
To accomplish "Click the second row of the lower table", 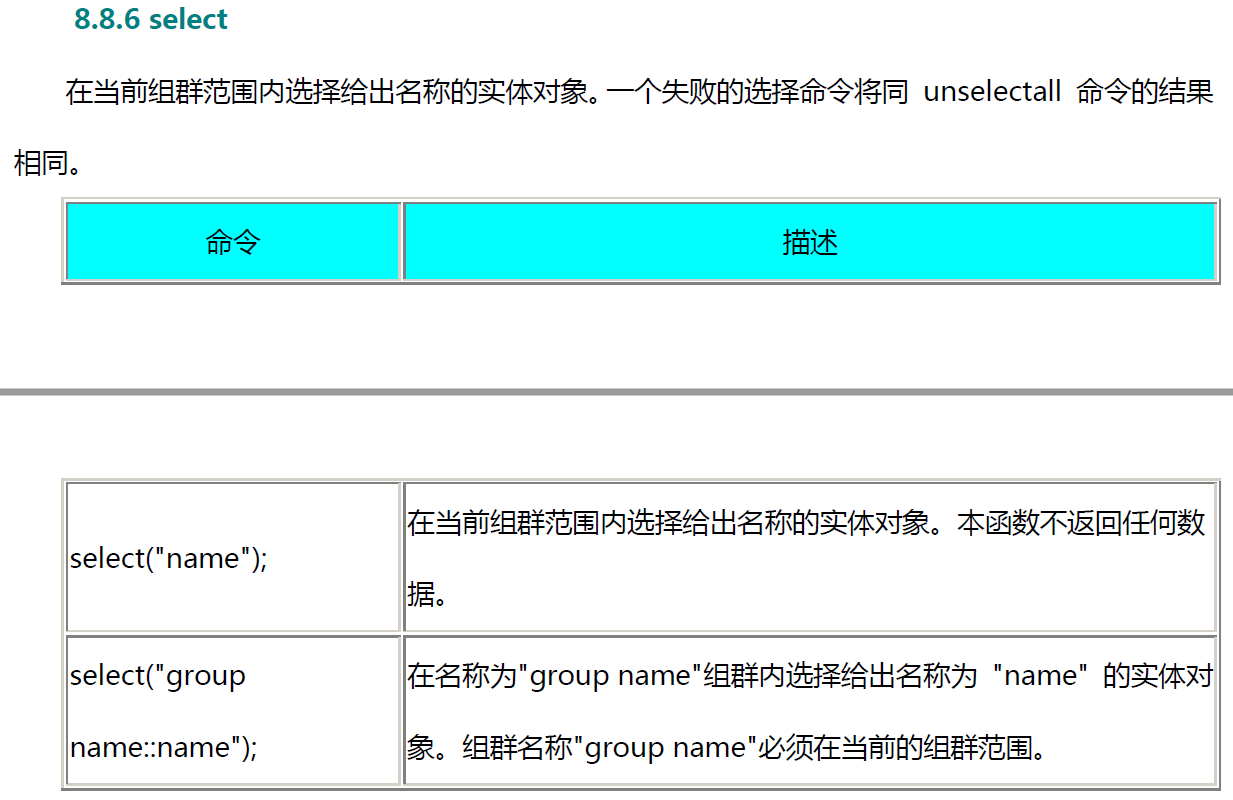I will [640, 710].
